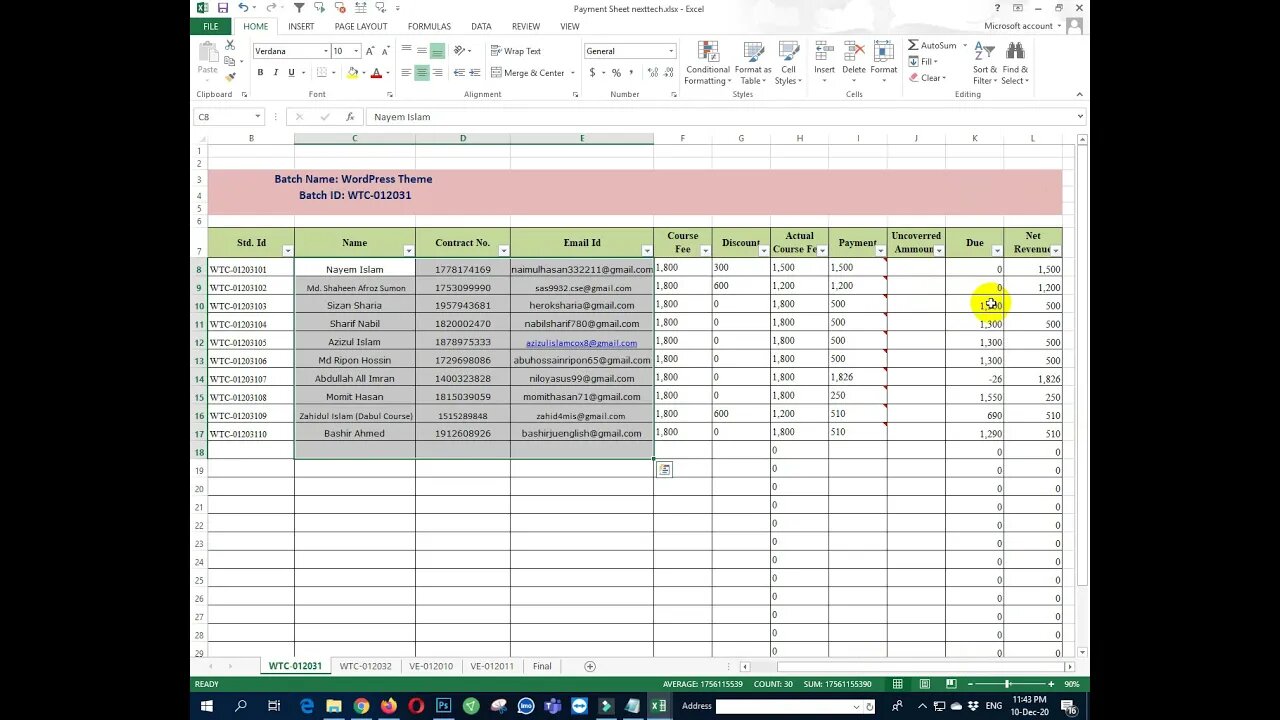Open the Email Id filter dropdown

(x=646, y=250)
